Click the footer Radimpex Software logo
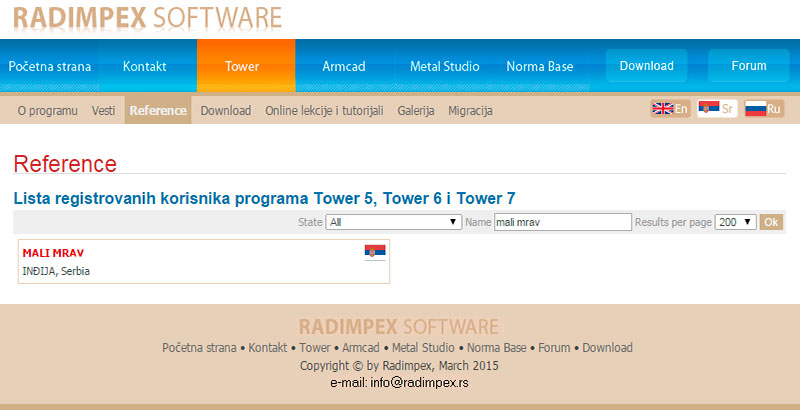Image resolution: width=800 pixels, height=410 pixels. point(398,326)
